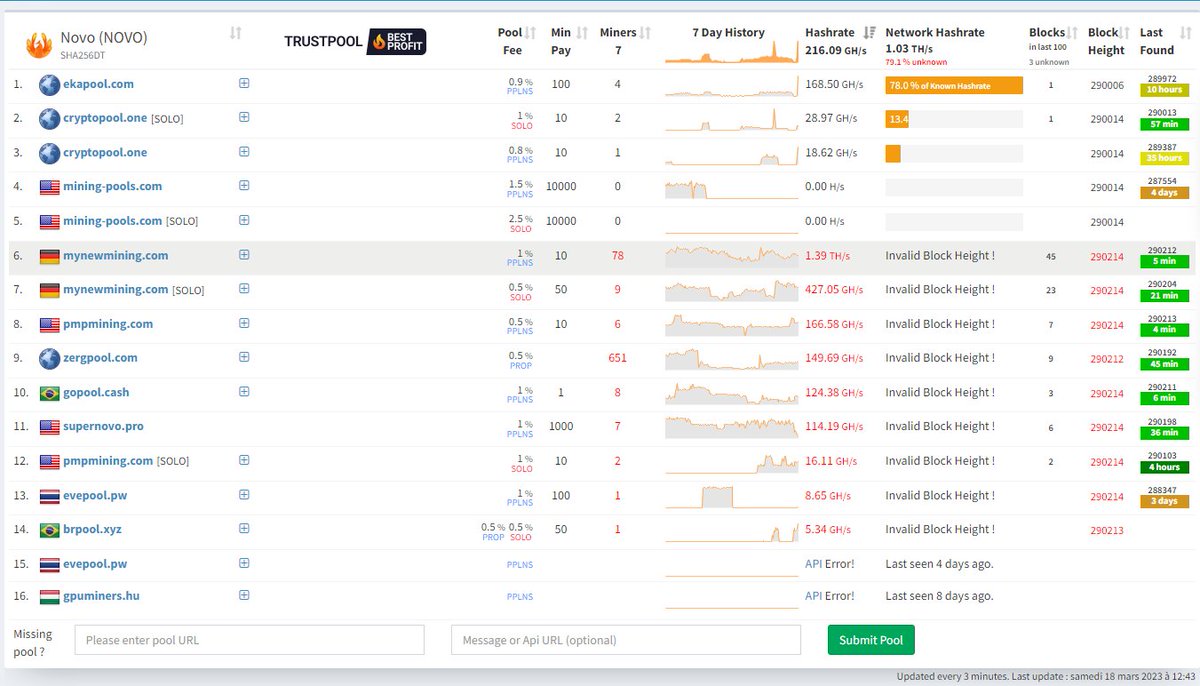The width and height of the screenshot is (1200, 686).
Task: Click the 7 Day History header chart
Action: [x=732, y=53]
